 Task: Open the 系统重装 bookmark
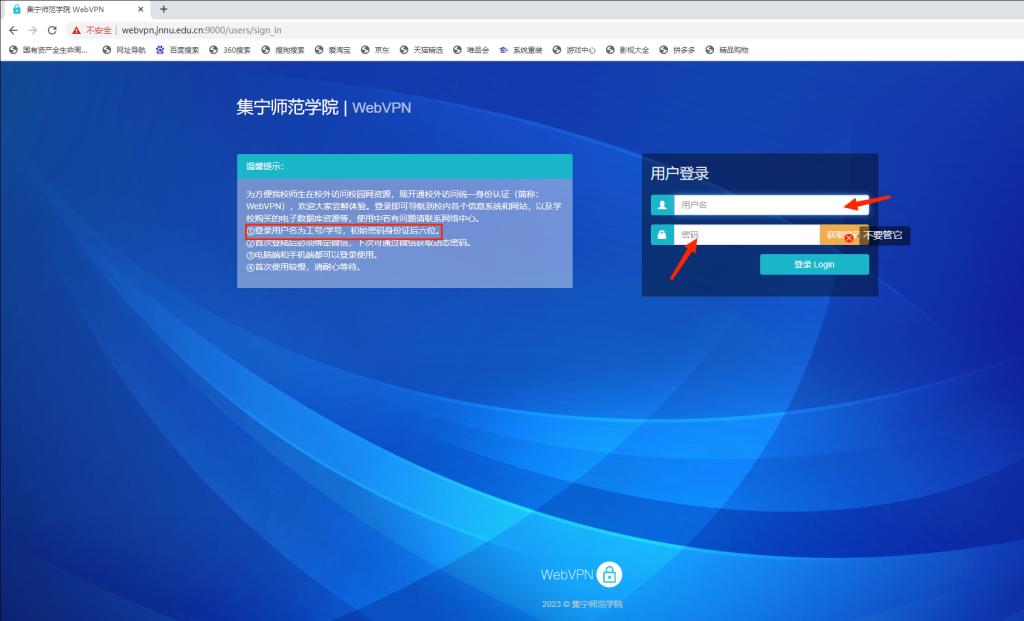tap(520, 49)
